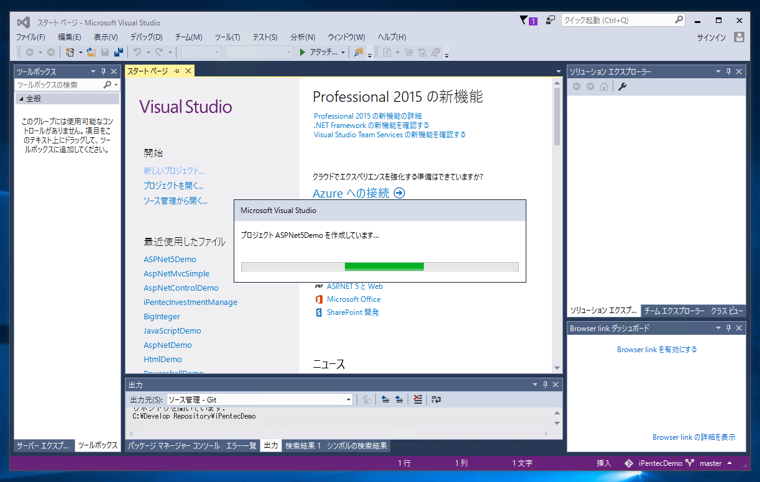Click the SharePoint 開発 link

(x=352, y=312)
